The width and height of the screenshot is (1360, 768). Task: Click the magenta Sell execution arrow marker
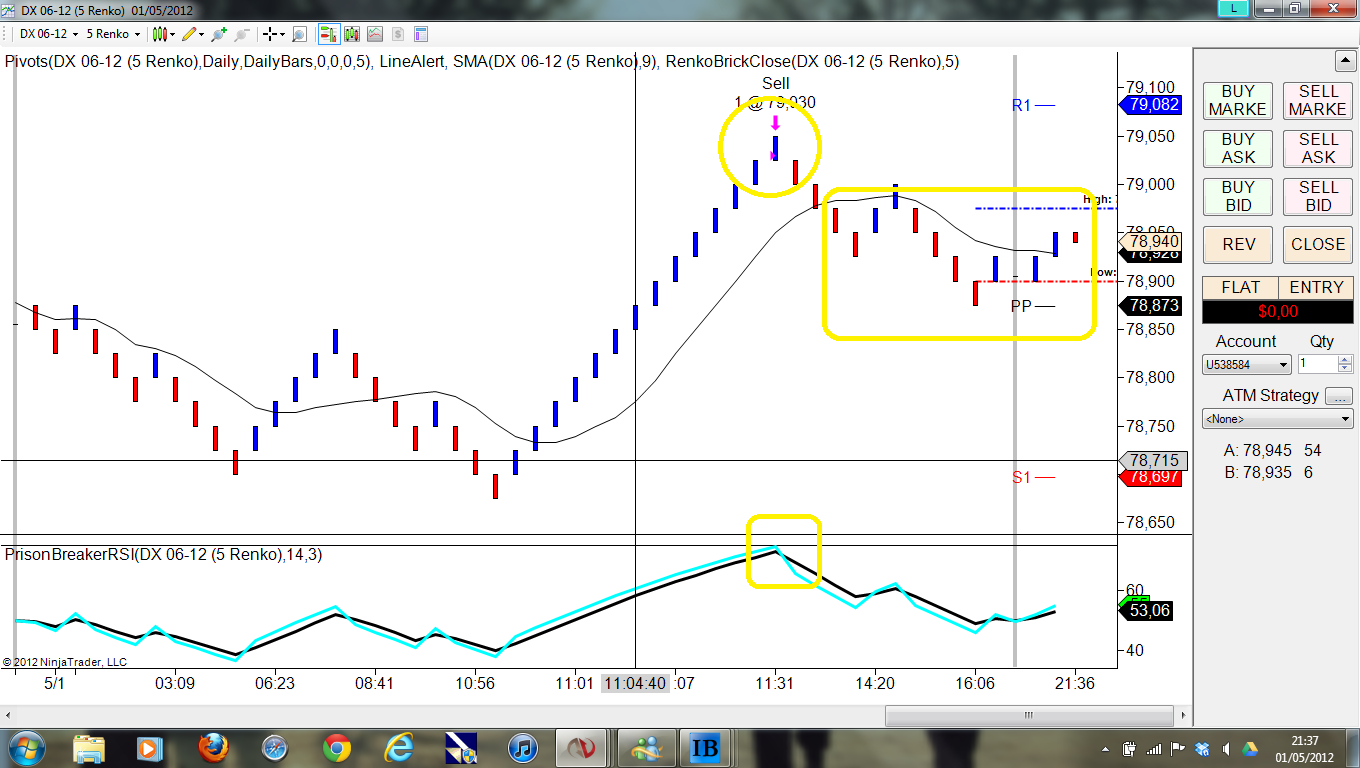click(775, 123)
